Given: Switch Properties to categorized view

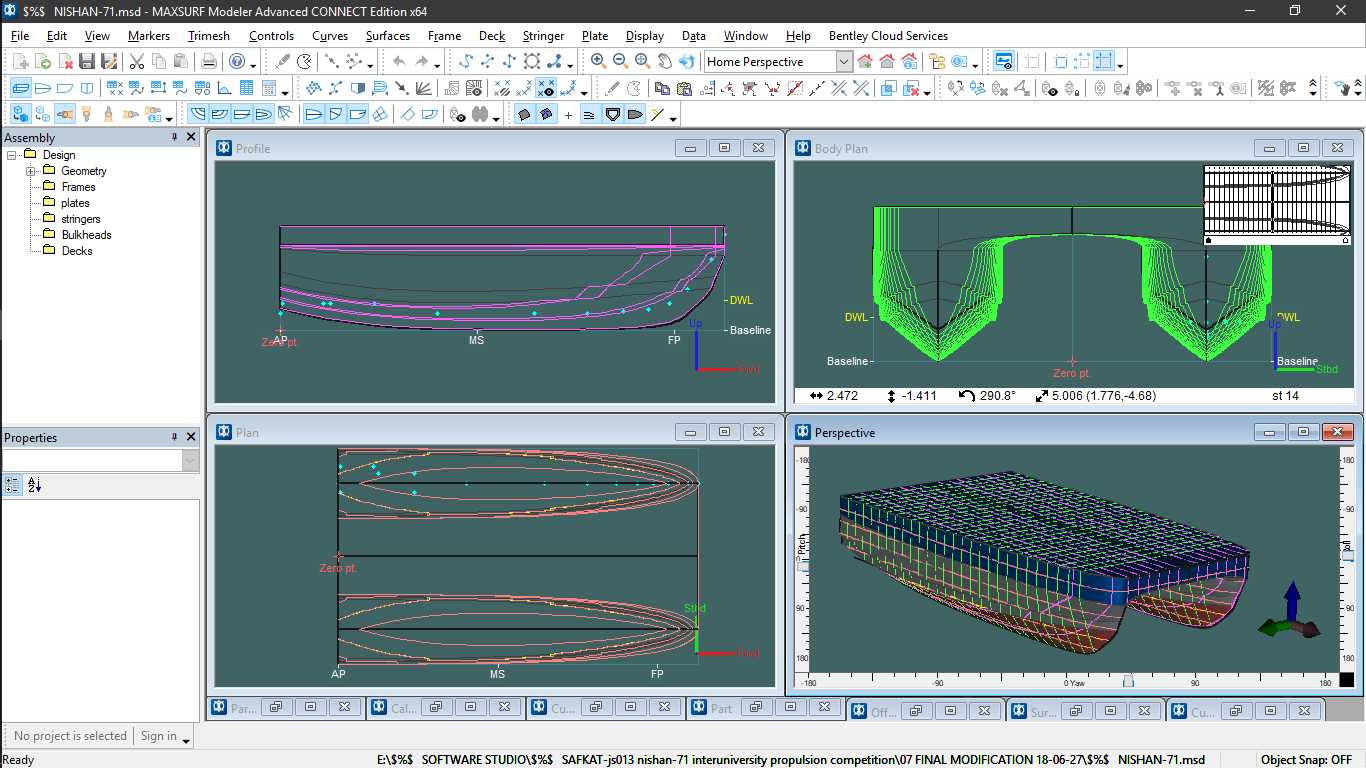Looking at the screenshot, I should [12, 485].
